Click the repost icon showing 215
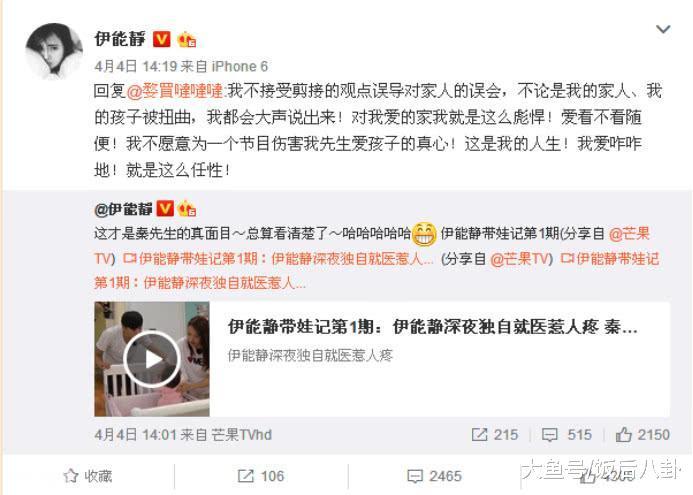693x495 pixels. 495,434
